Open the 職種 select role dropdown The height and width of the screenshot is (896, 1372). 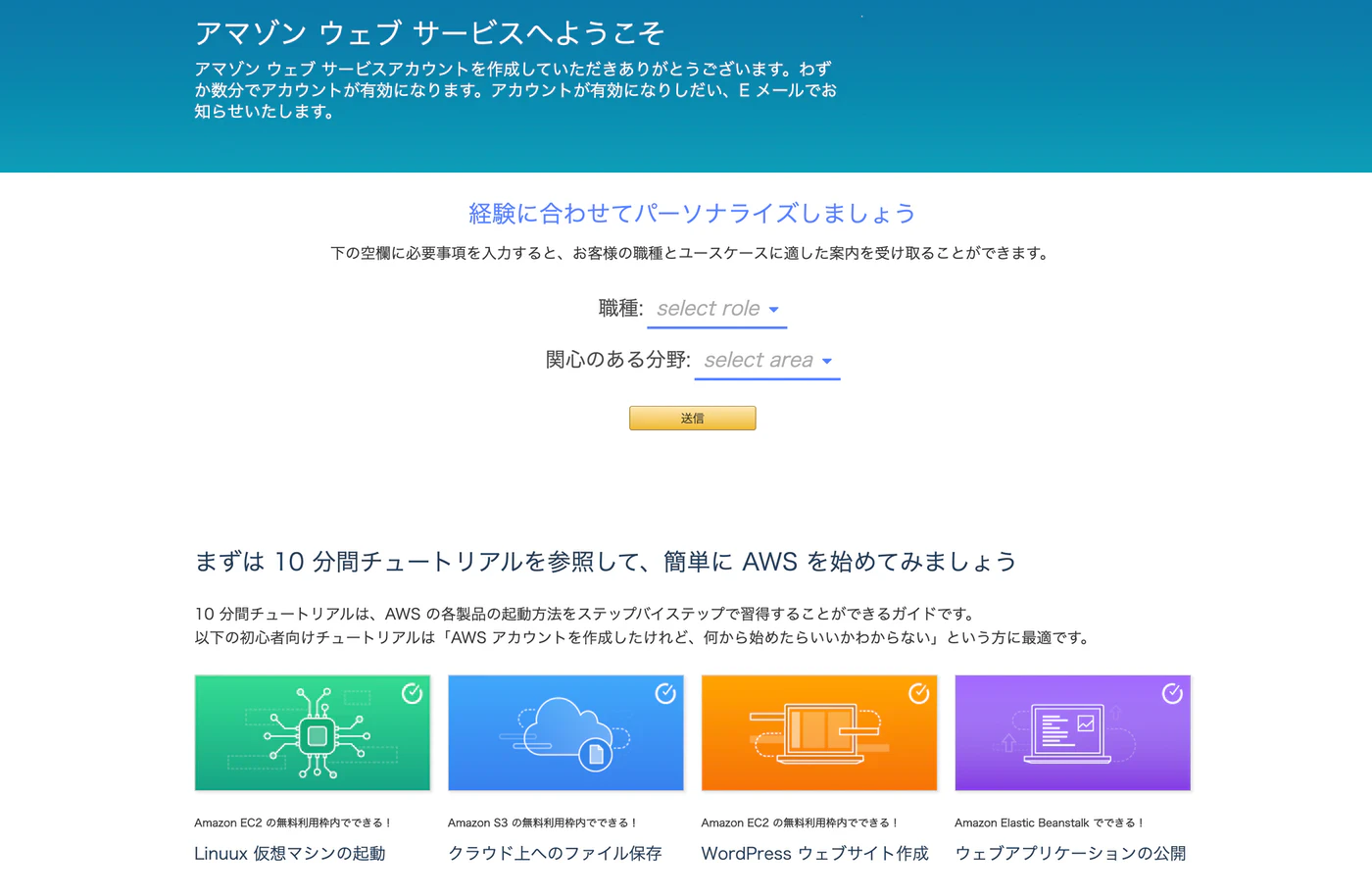[716, 309]
